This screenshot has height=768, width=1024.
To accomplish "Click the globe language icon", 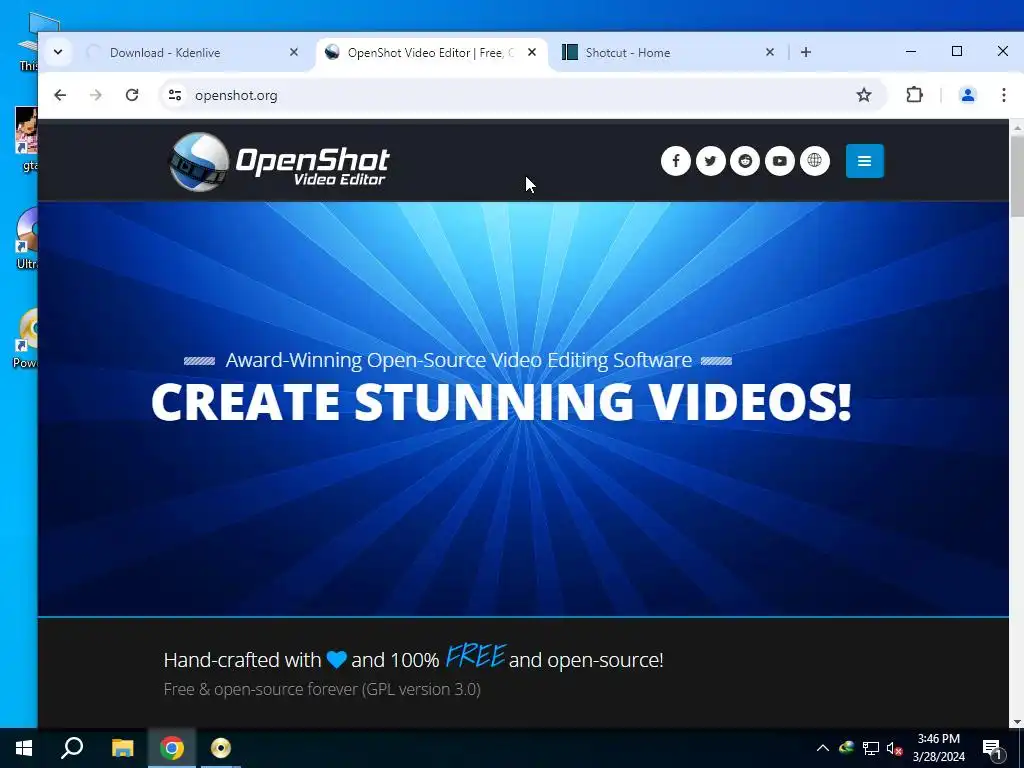I will (814, 161).
